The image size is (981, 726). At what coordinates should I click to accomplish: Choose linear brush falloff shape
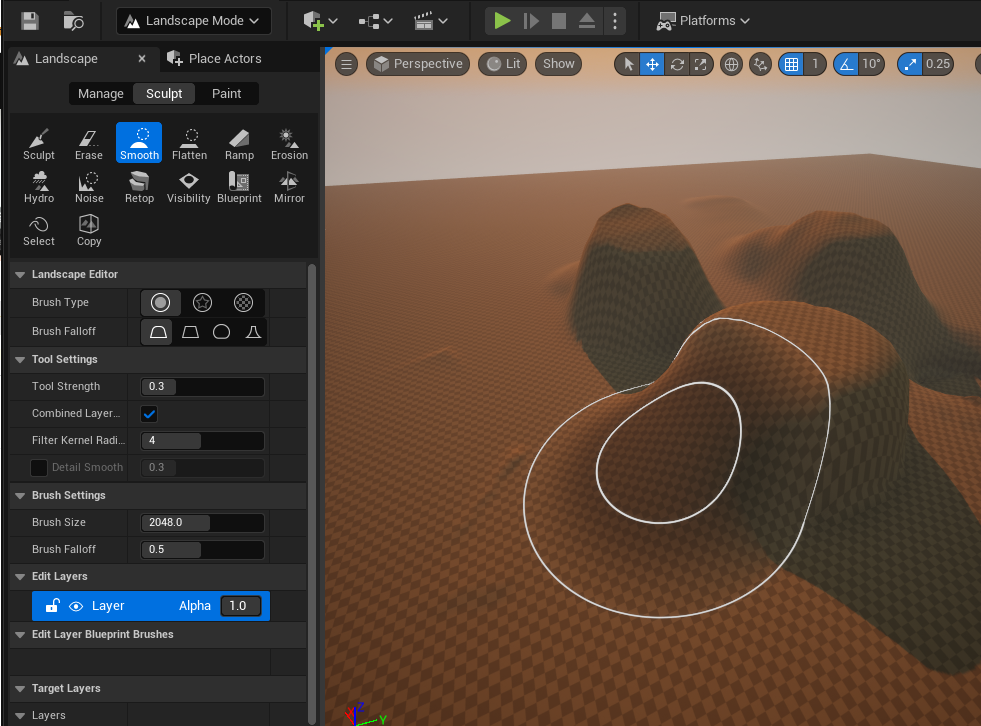tap(190, 332)
